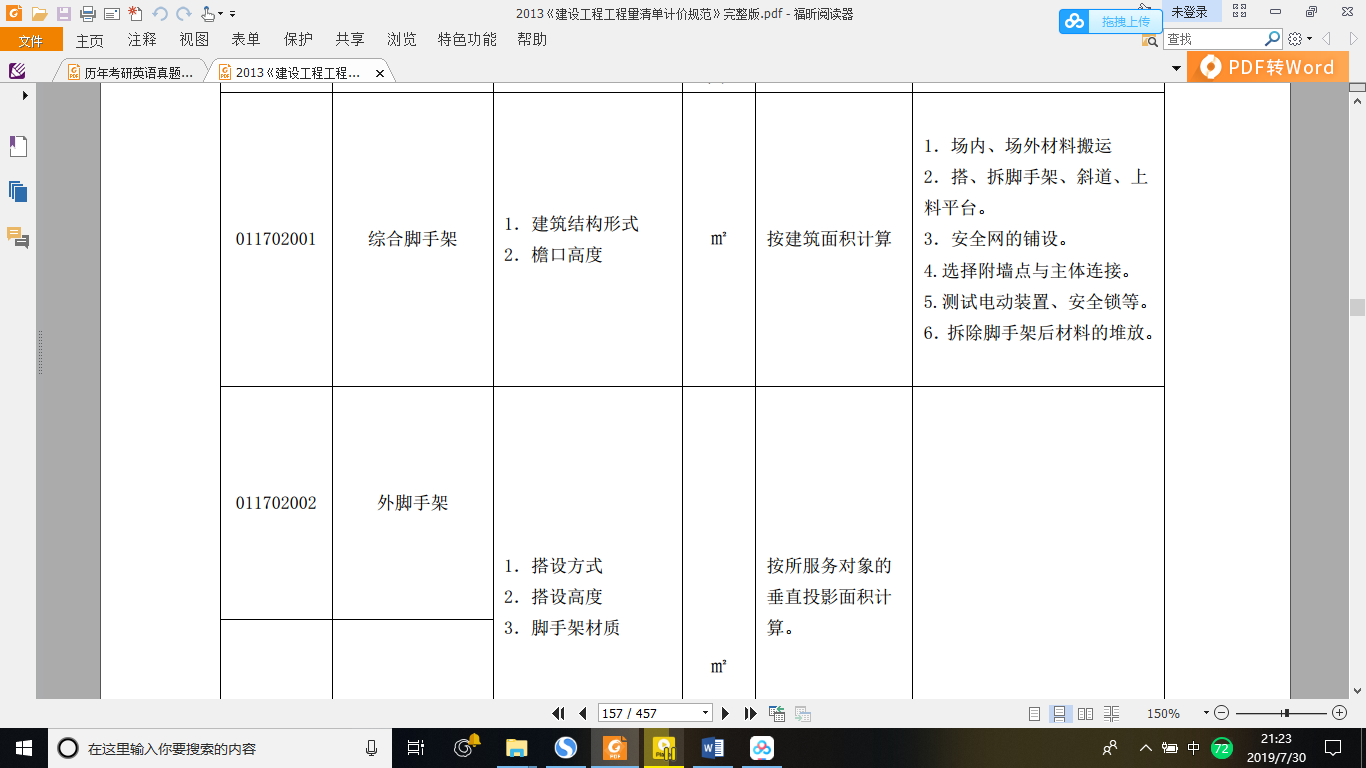The width and height of the screenshot is (1366, 768).
Task: Open Word from the Windows taskbar
Action: pyautogui.click(x=713, y=747)
